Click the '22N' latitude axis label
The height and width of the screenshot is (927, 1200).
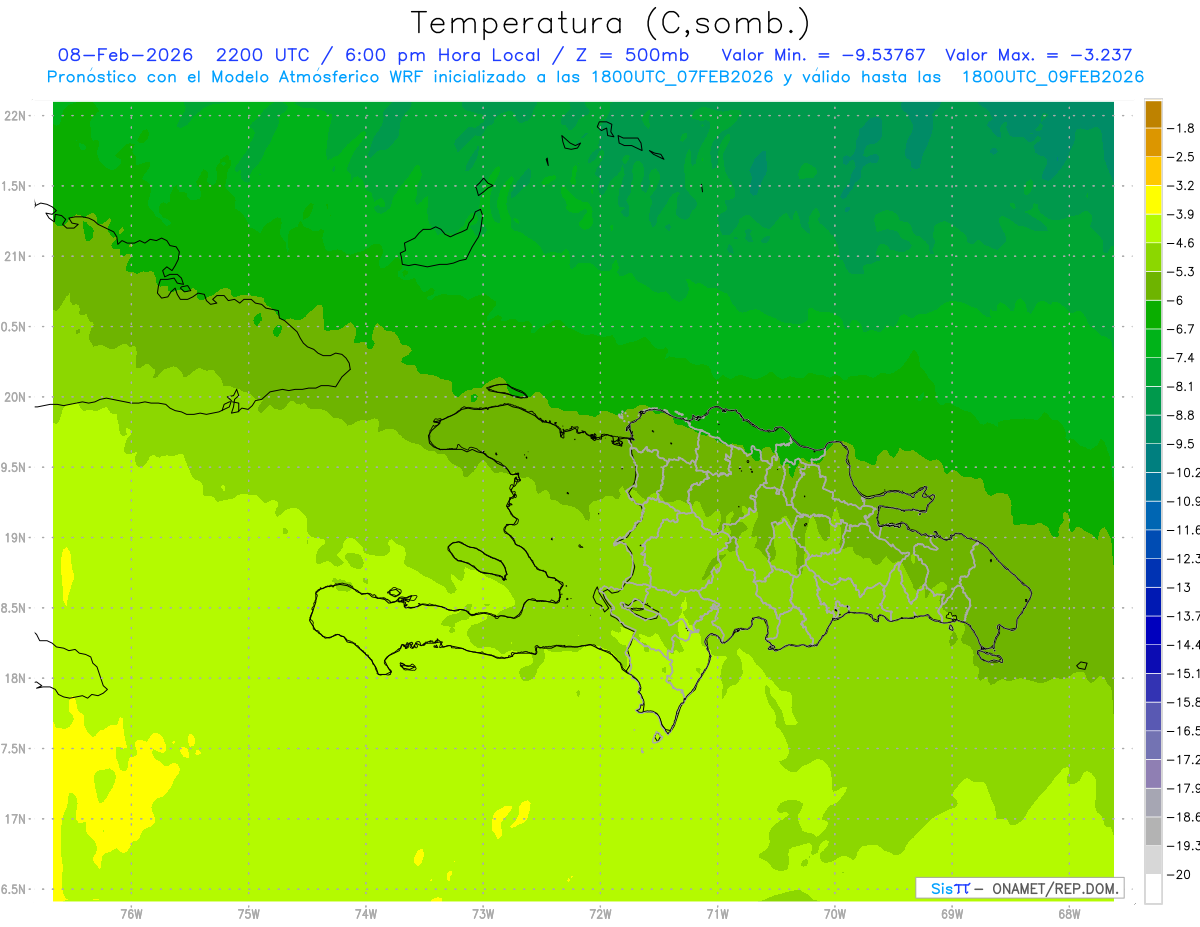tap(15, 116)
